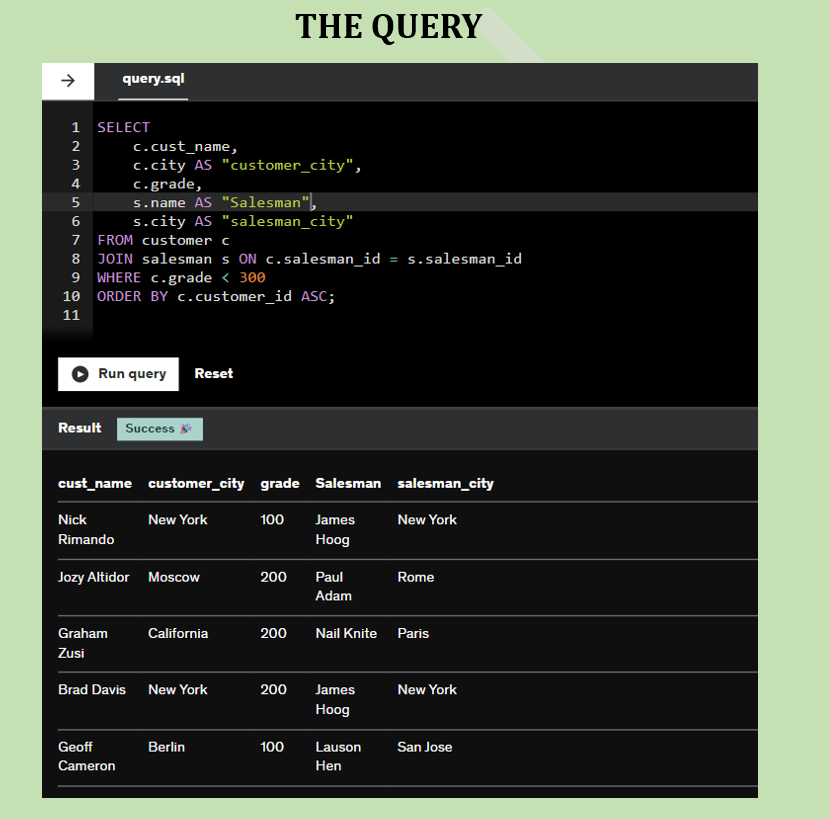Viewport: 830px width, 819px height.
Task: Click the number 300 in WHERE clause
Action: 252,277
